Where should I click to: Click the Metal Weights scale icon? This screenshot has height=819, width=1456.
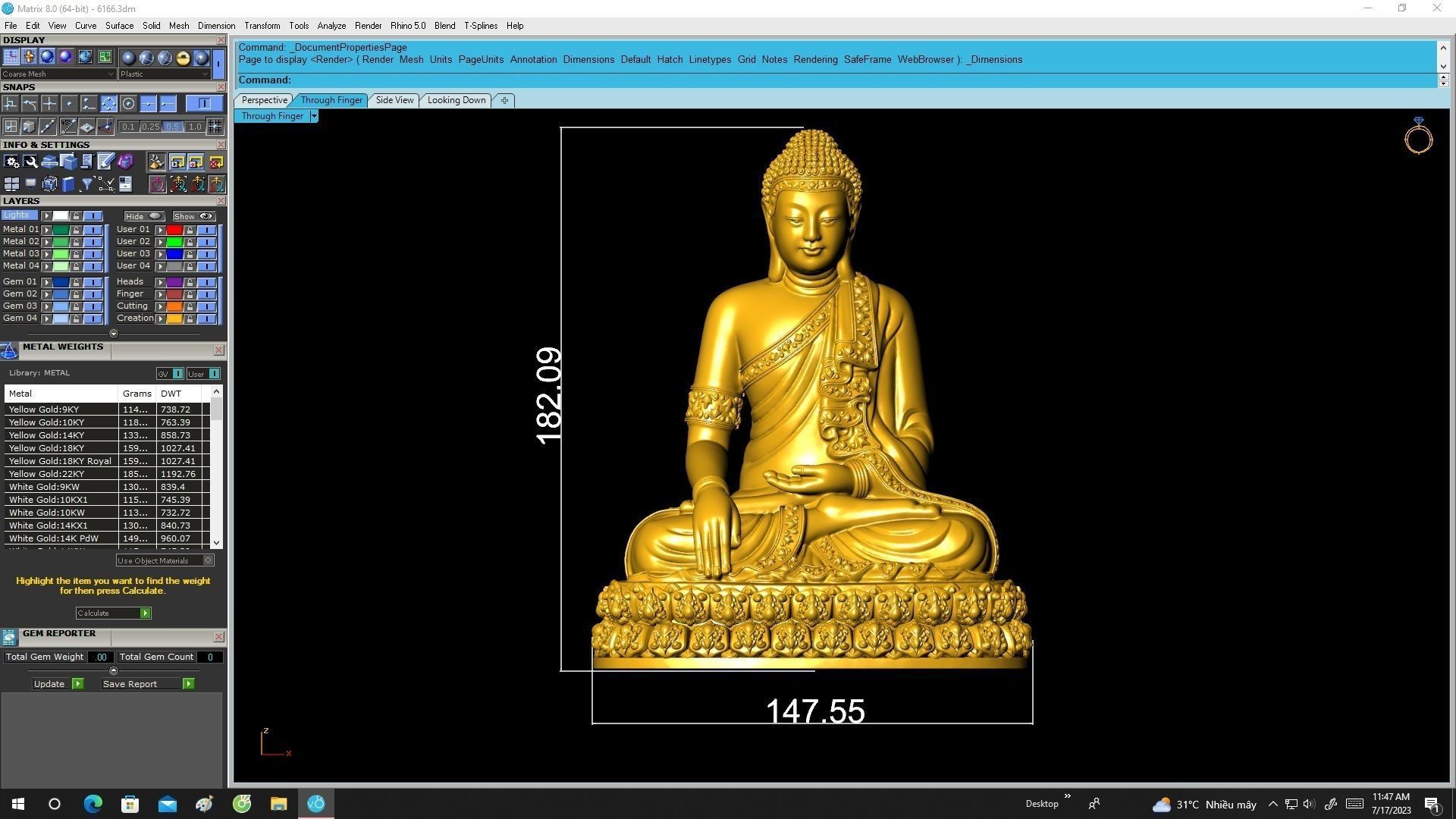point(9,350)
